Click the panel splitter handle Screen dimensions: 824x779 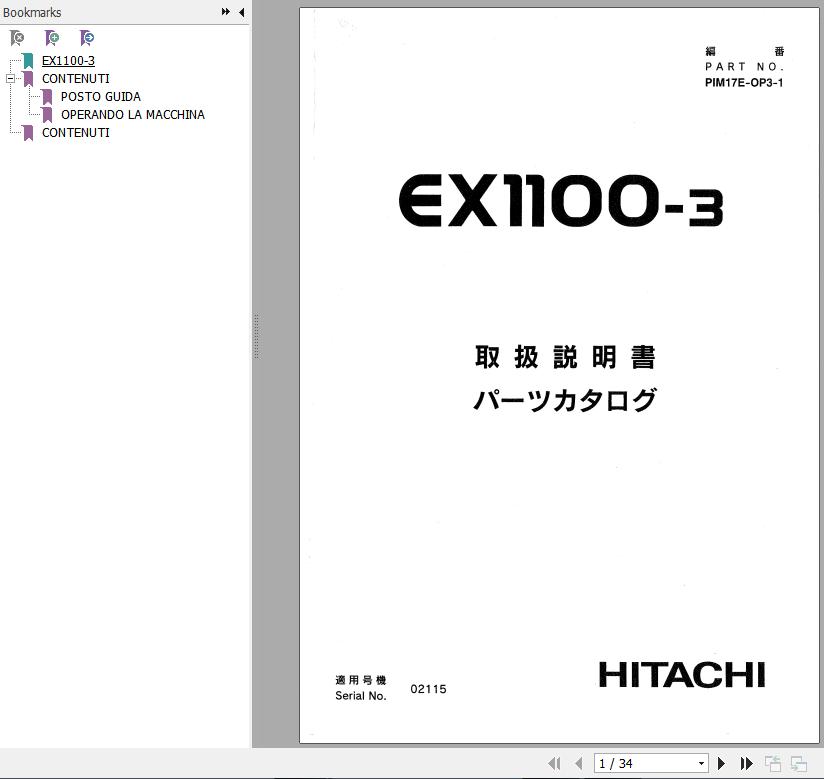256,336
